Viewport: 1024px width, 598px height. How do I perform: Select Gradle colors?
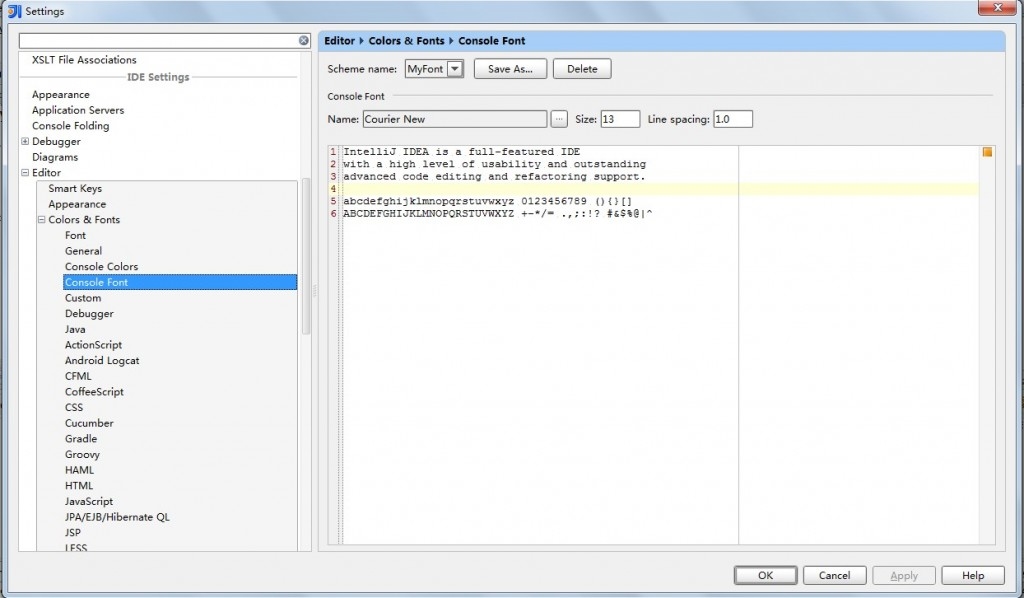click(81, 439)
